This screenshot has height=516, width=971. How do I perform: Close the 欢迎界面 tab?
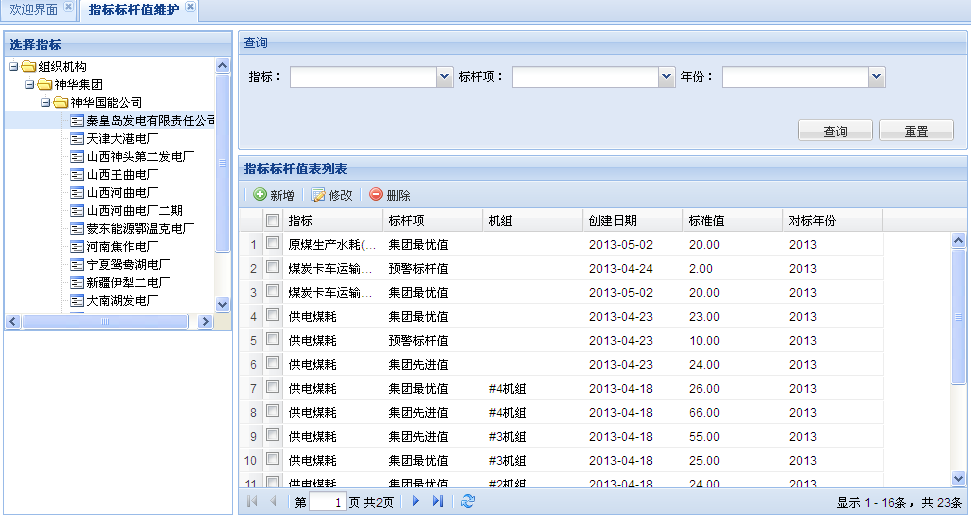tap(68, 8)
